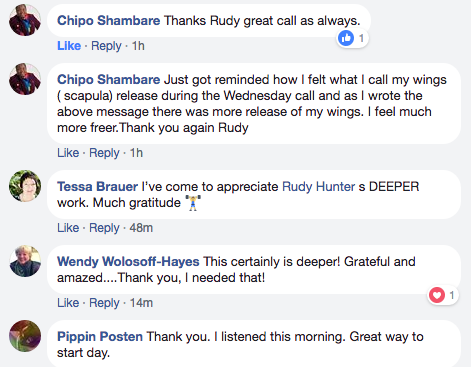
Task: Click the 14m timestamp on Wendy's comment
Action: click(141, 303)
